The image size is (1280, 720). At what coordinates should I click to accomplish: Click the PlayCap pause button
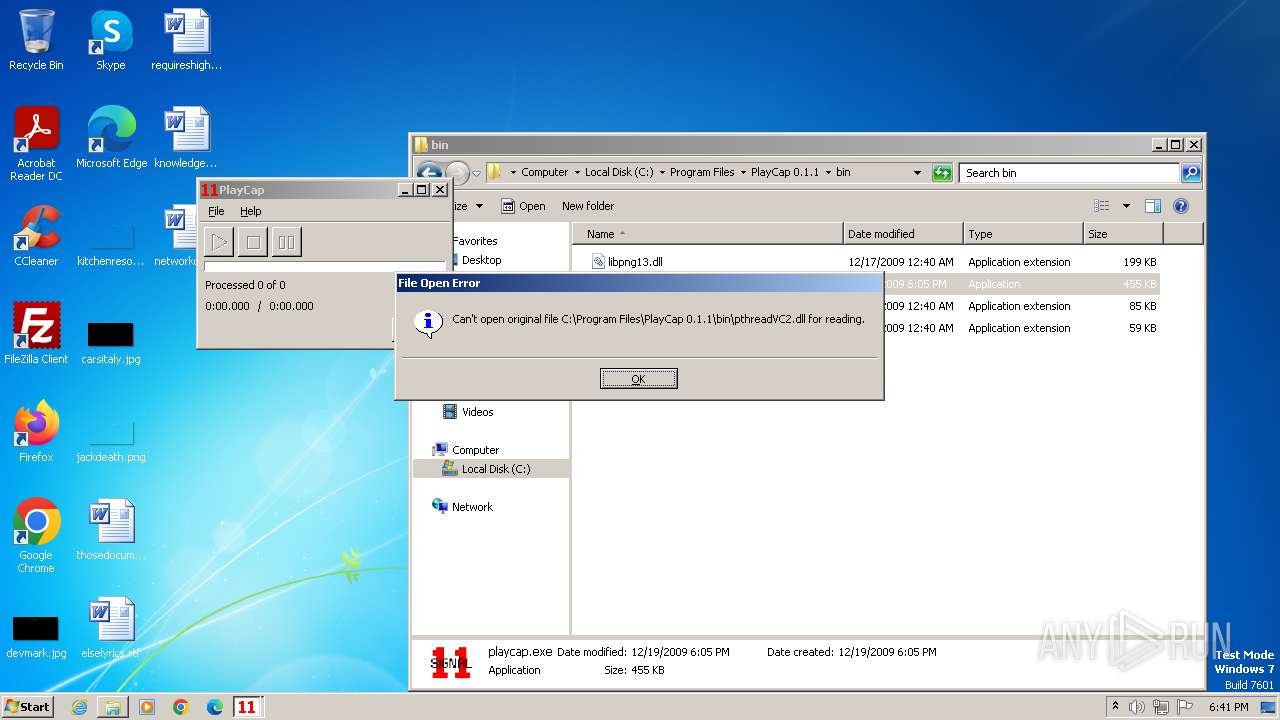pos(286,241)
